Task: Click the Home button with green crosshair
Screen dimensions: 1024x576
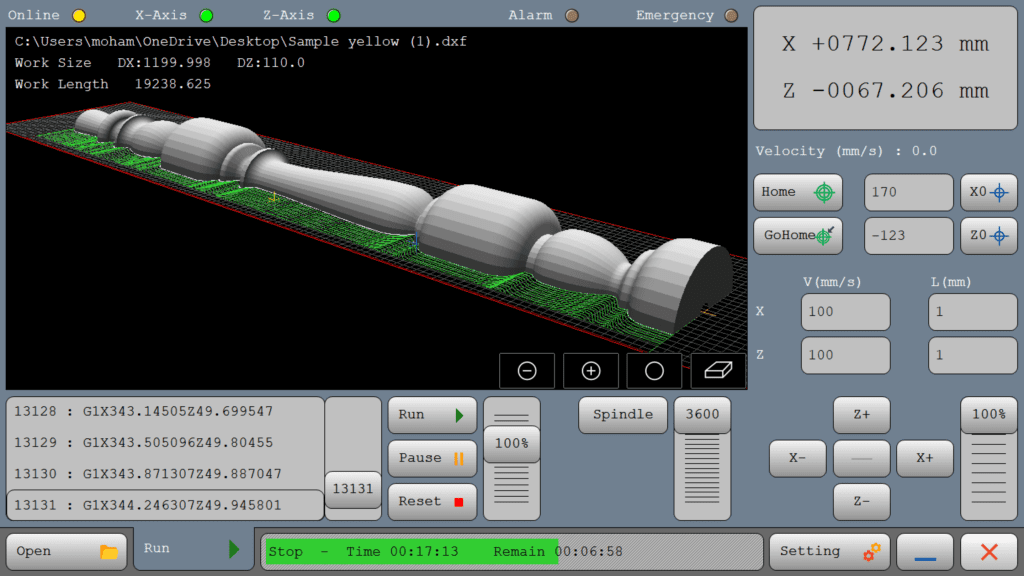Action: click(x=798, y=192)
